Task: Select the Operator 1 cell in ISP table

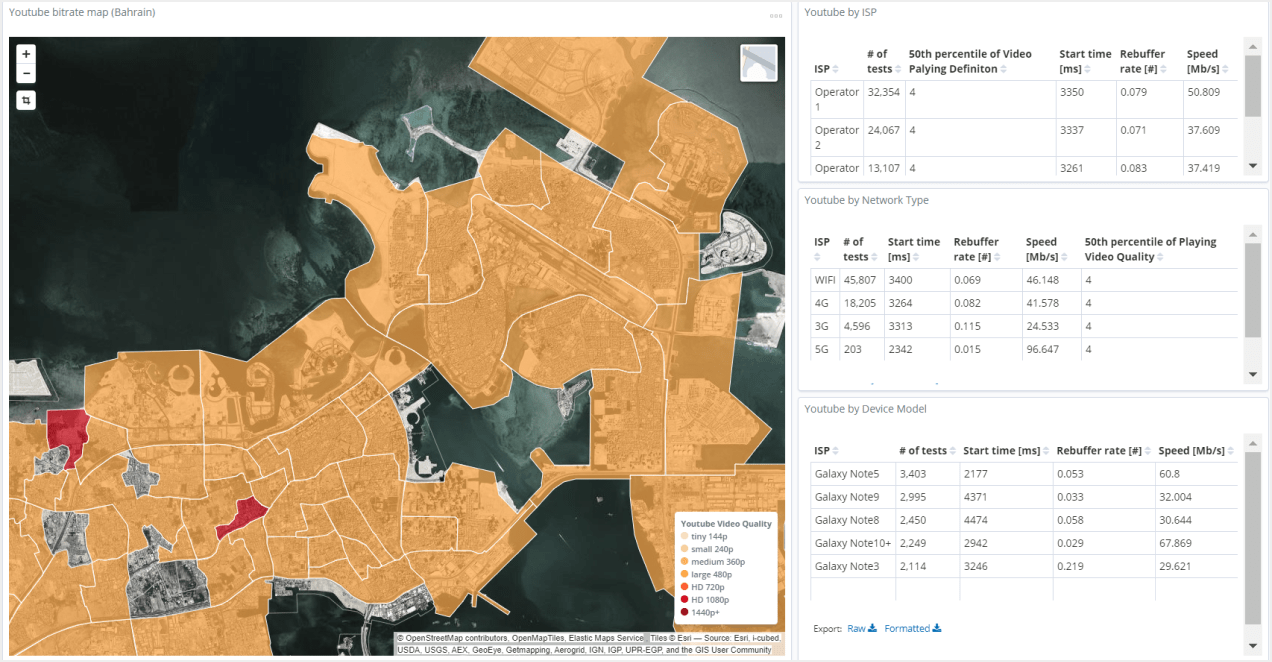Action: [837, 99]
